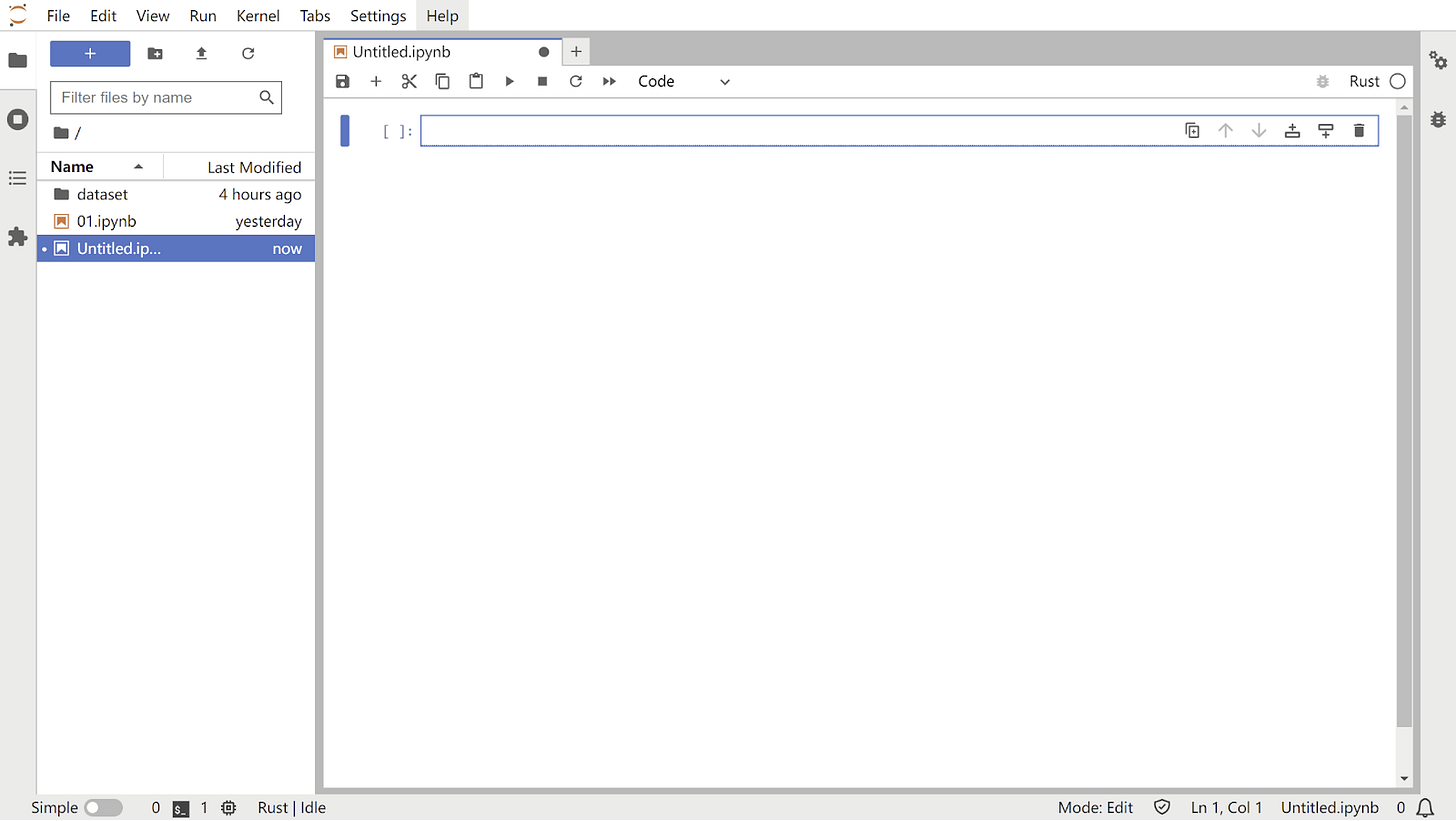
Task: Click the Rust kernel indicator circle
Action: (1396, 81)
